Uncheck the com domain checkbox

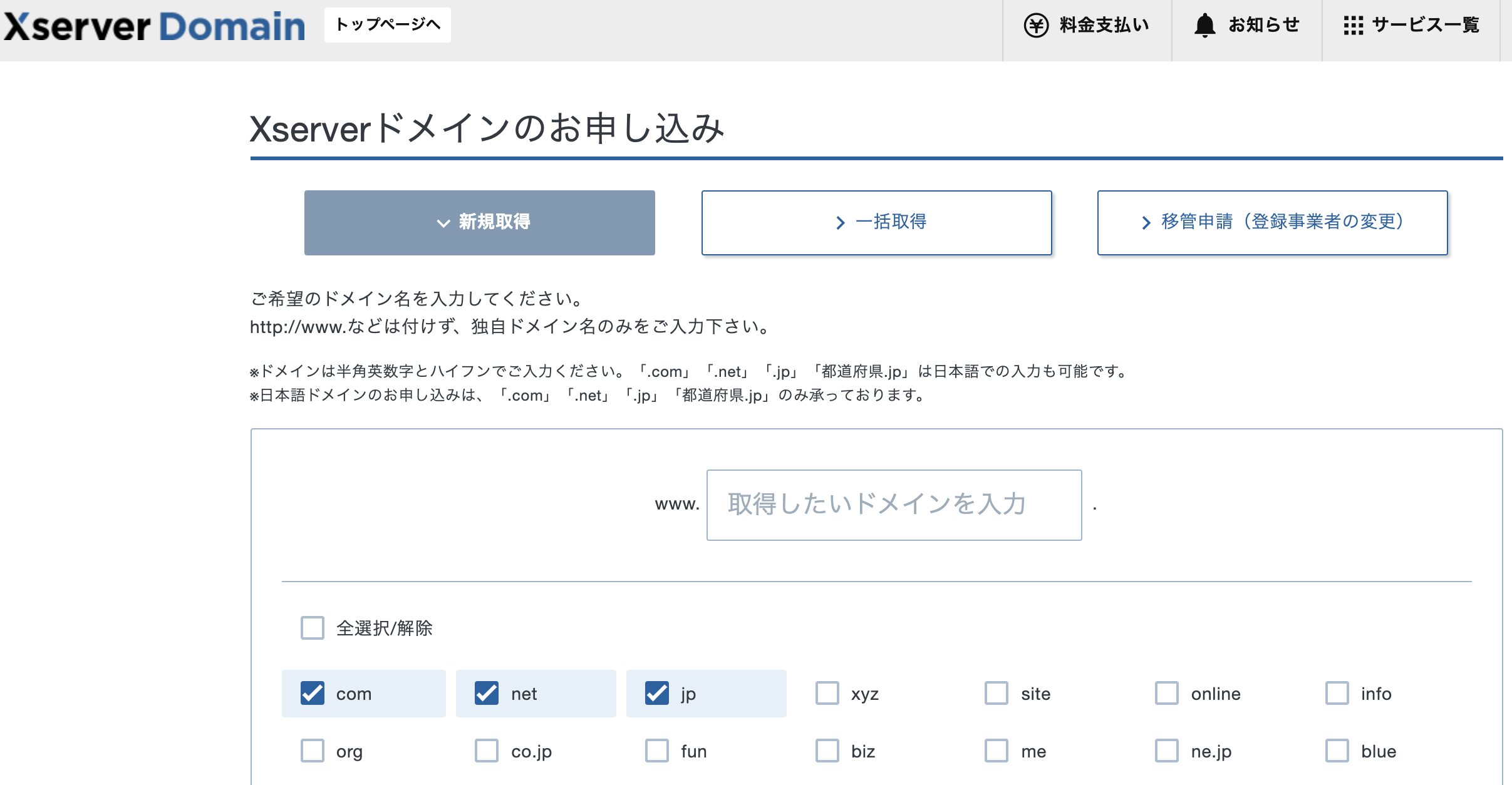point(313,693)
